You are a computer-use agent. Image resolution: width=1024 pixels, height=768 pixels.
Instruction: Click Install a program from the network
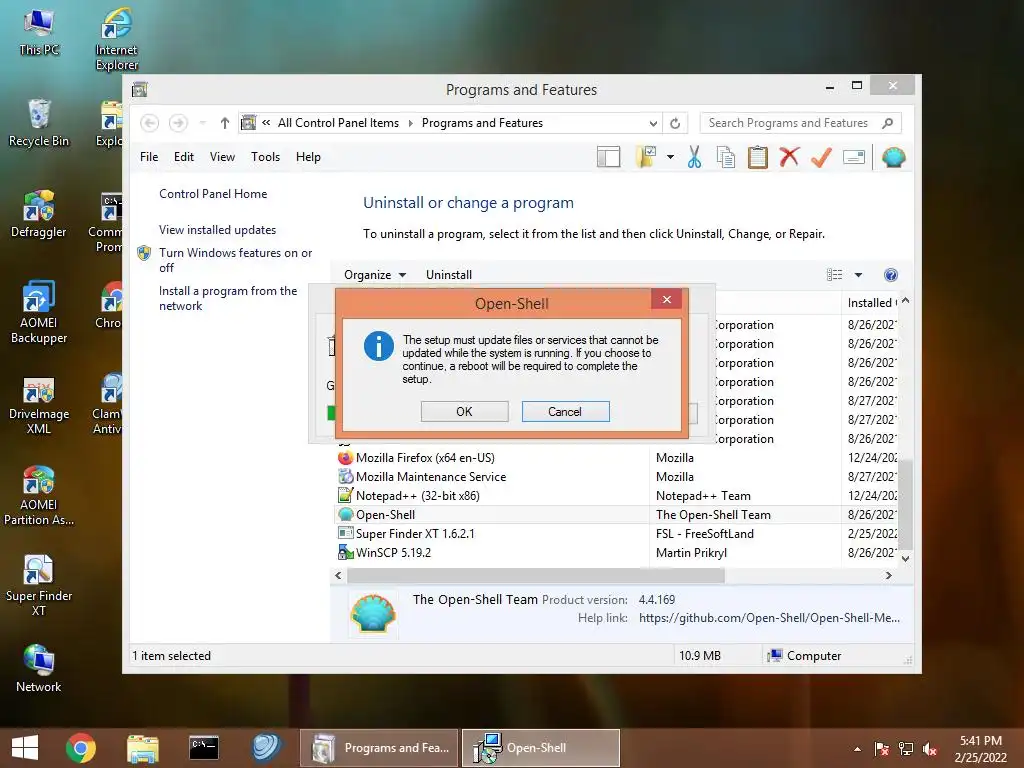[228, 298]
